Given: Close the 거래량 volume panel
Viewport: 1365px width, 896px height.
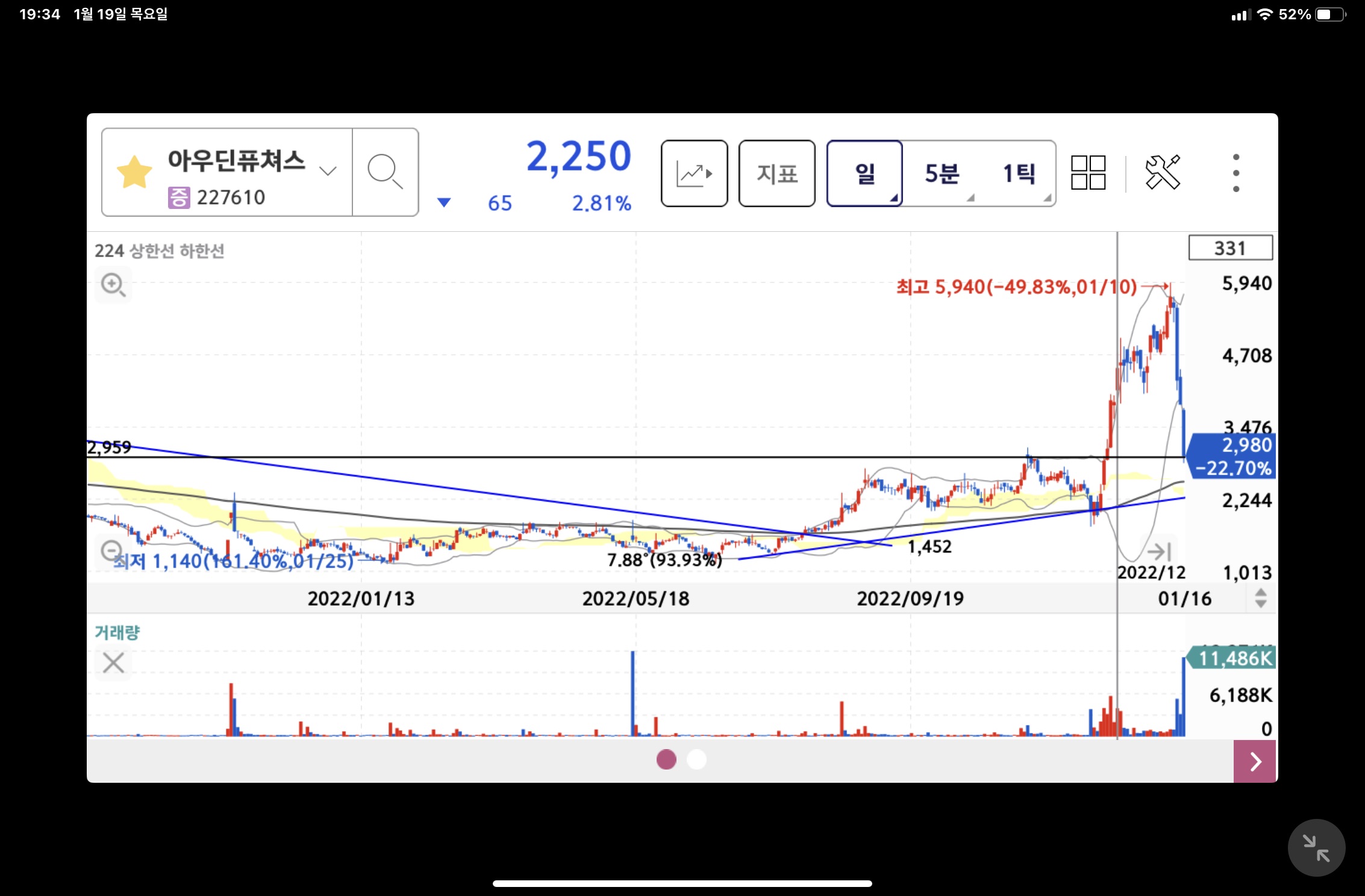Looking at the screenshot, I should pos(113,663).
